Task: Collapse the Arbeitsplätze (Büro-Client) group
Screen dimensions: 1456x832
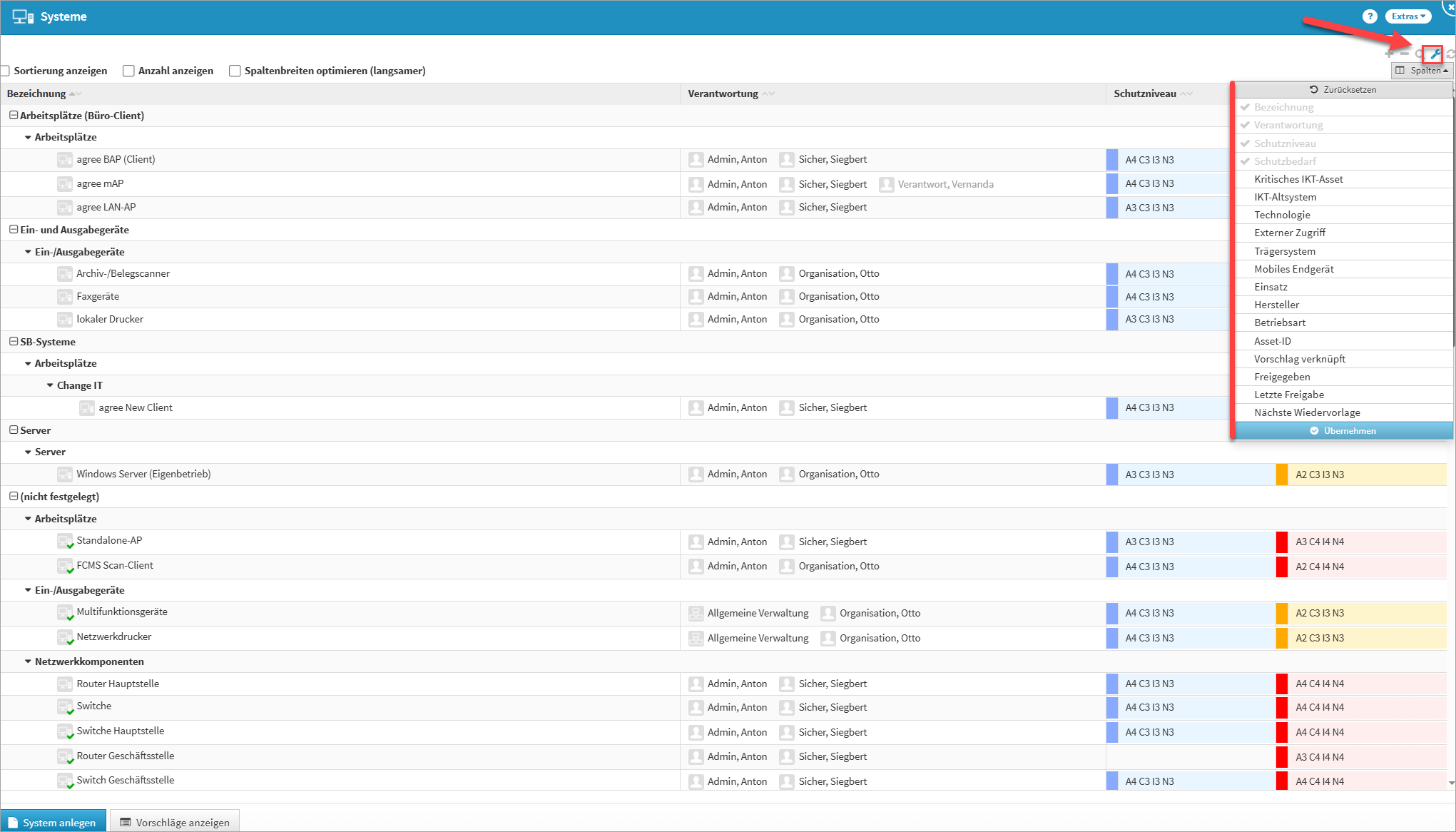Action: coord(14,116)
